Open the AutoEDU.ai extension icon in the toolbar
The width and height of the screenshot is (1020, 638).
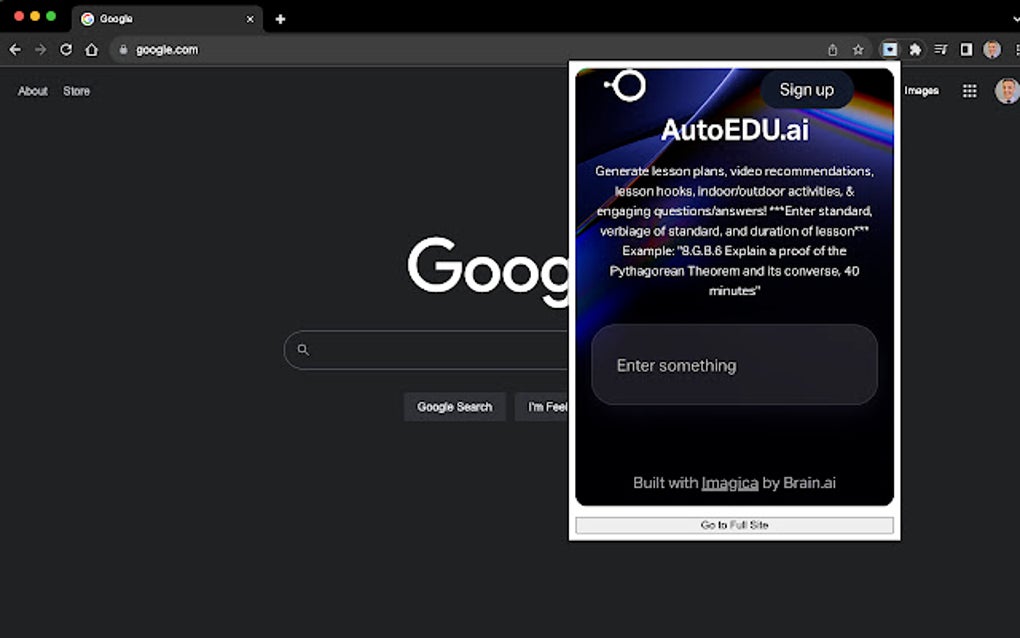tap(890, 49)
